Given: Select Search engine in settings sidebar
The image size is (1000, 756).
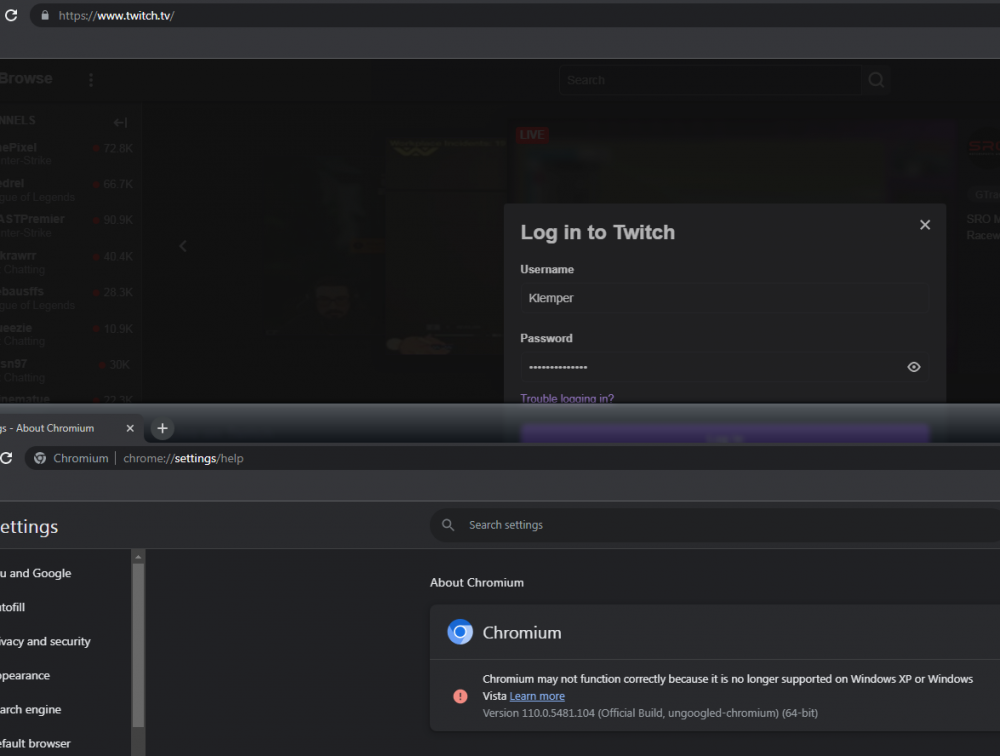Looking at the screenshot, I should click(30, 709).
